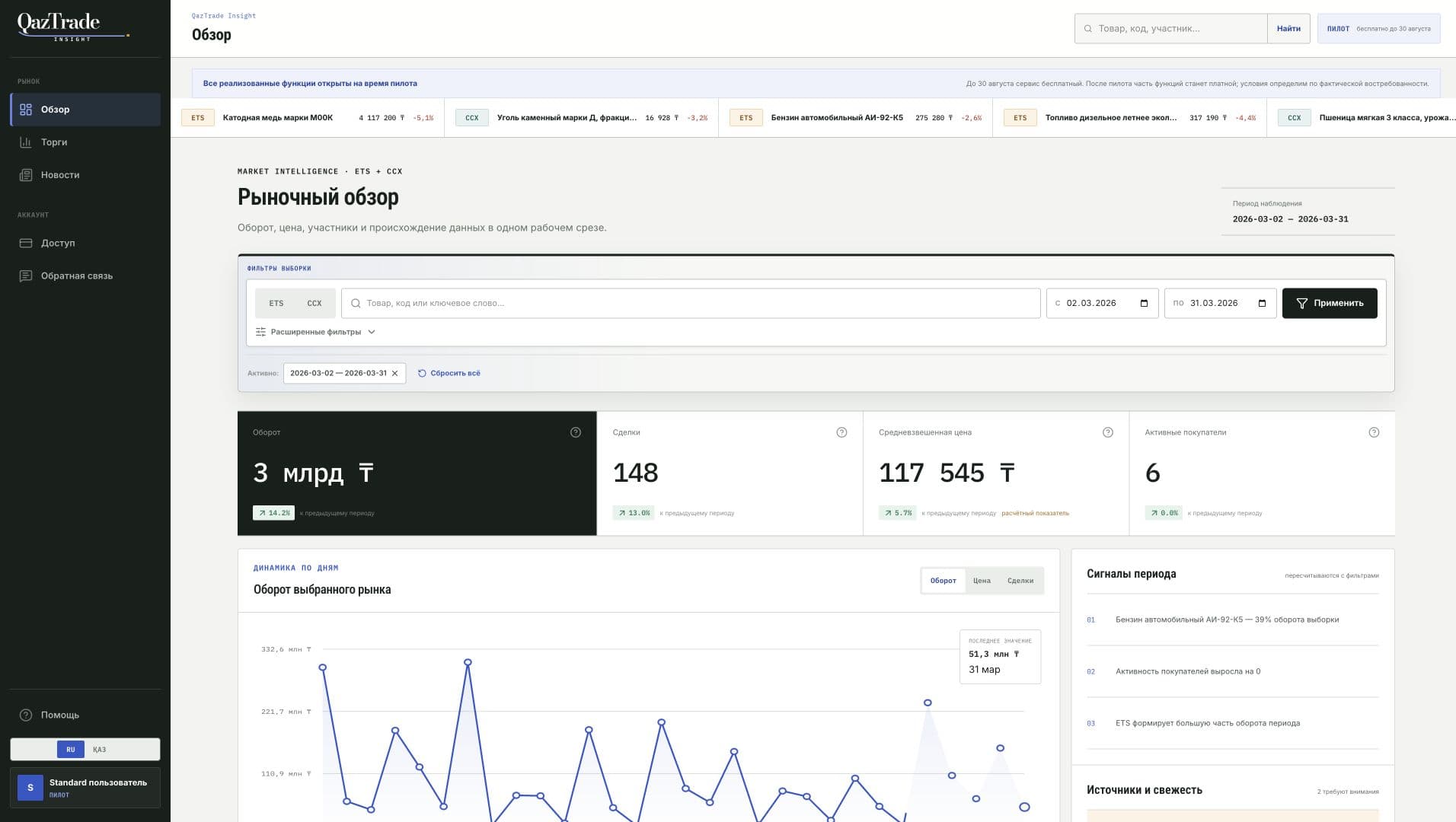The width and height of the screenshot is (1456, 822).
Task: Click the Применить filter button
Action: click(x=1330, y=304)
